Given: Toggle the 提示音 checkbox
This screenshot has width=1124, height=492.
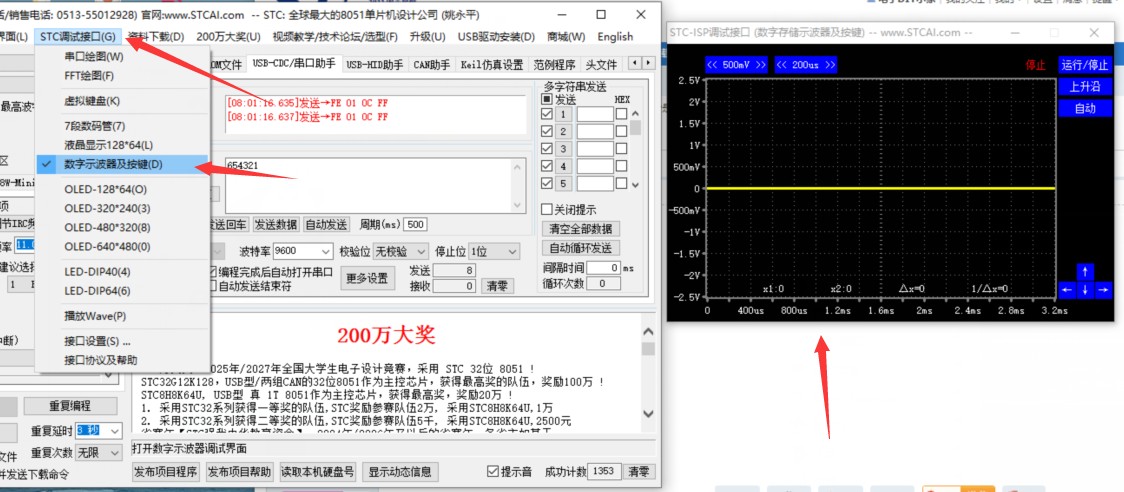Looking at the screenshot, I should click(492, 471).
